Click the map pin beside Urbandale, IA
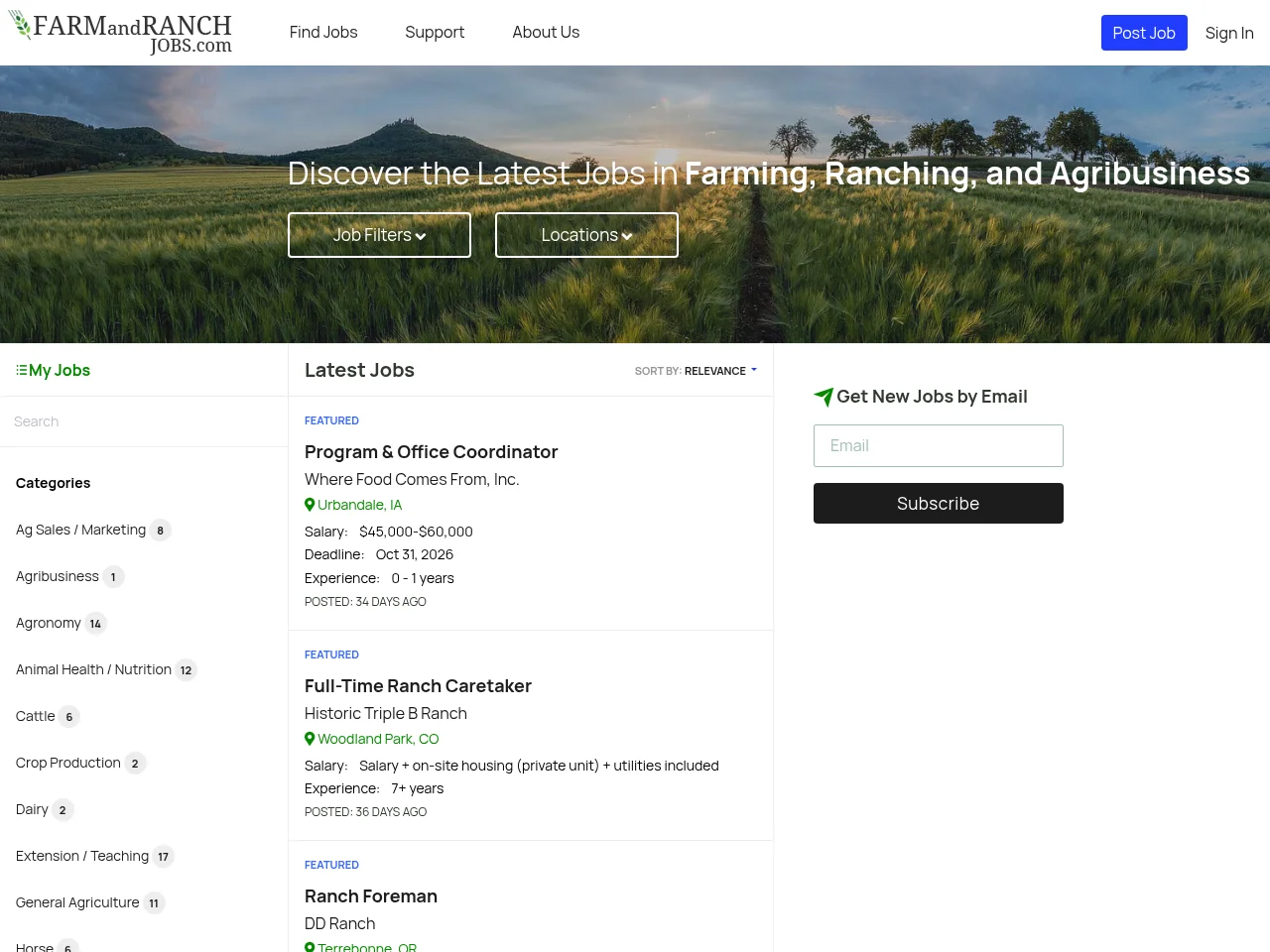The width and height of the screenshot is (1270, 952). [x=310, y=505]
